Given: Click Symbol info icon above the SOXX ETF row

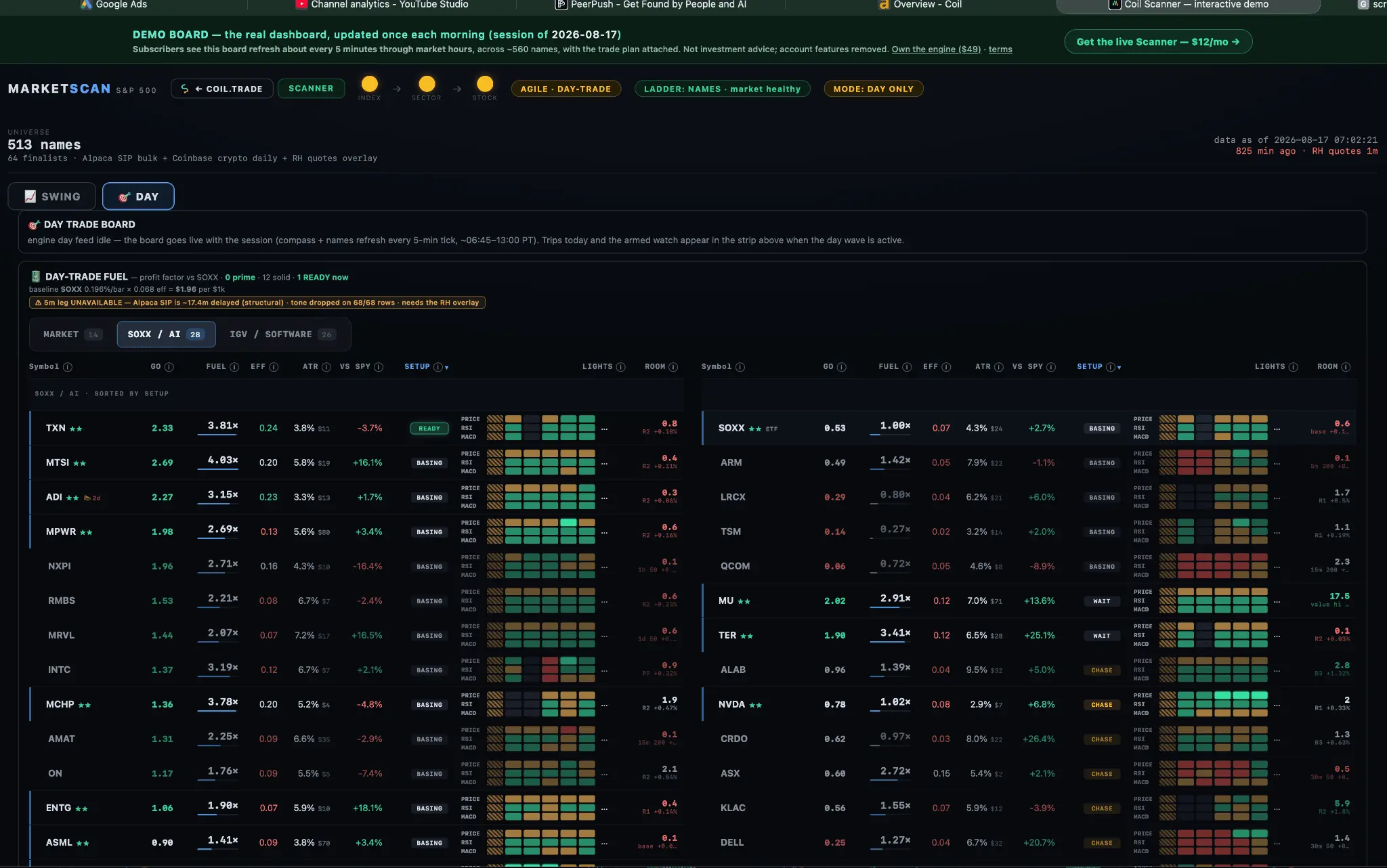Looking at the screenshot, I should 740,367.
